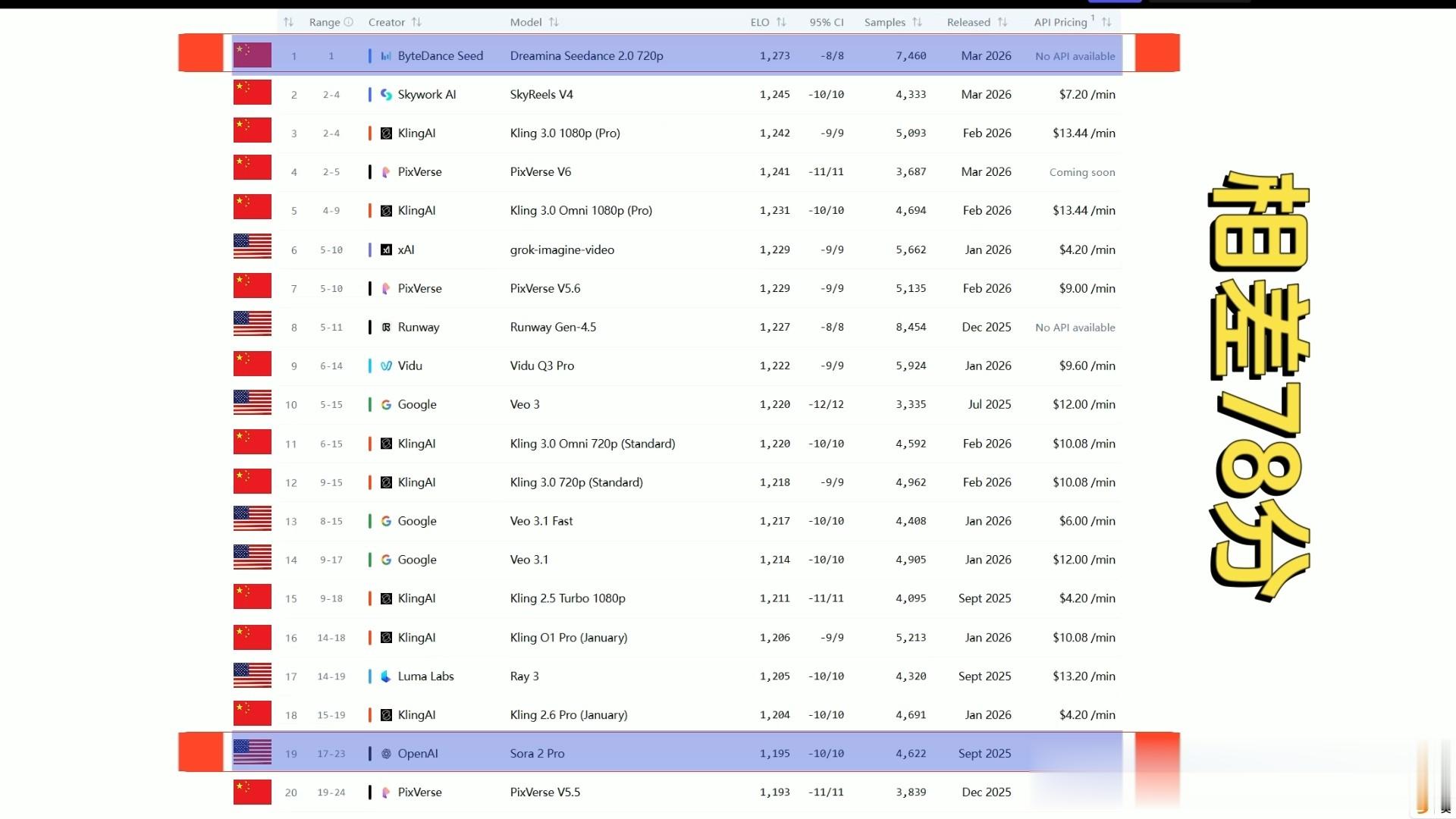Click the Range info circle icon

click(349, 22)
